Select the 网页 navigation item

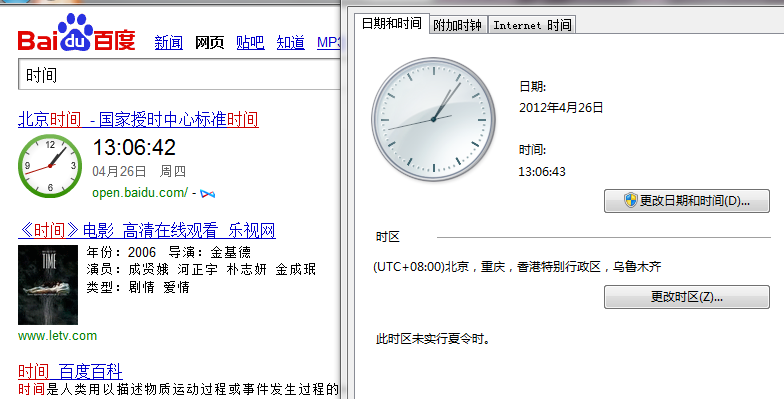point(210,42)
